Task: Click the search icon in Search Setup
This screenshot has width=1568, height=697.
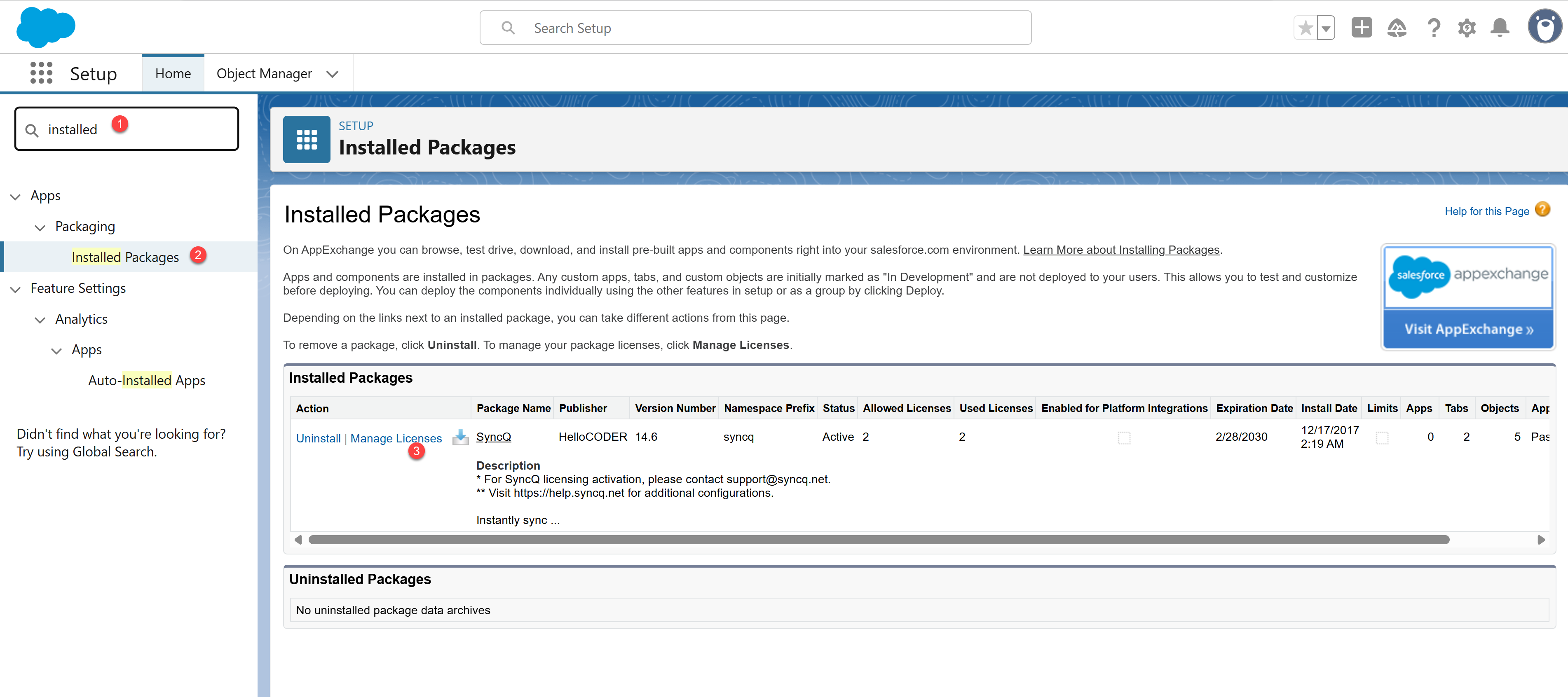Action: tap(508, 28)
